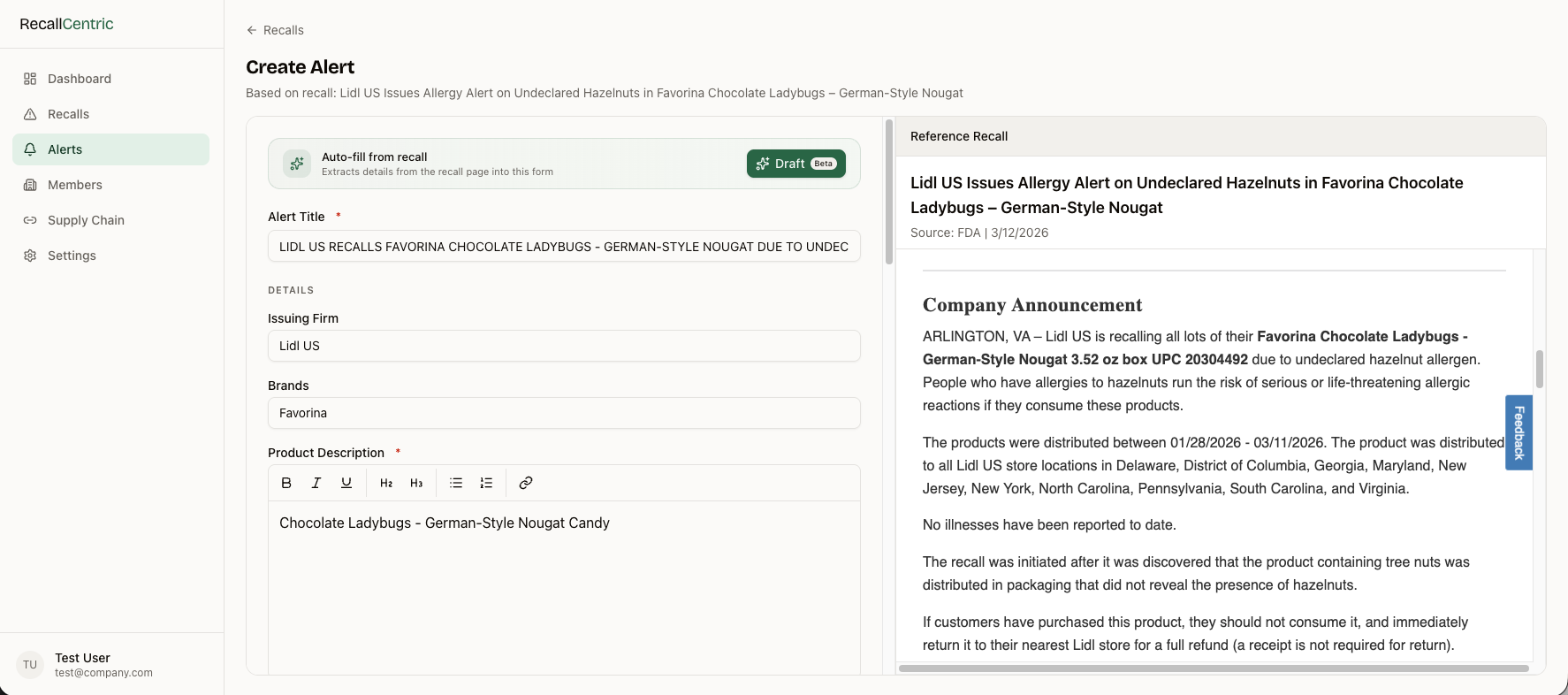Open Settings in the sidebar
The height and width of the screenshot is (695, 1568).
tap(110, 256)
